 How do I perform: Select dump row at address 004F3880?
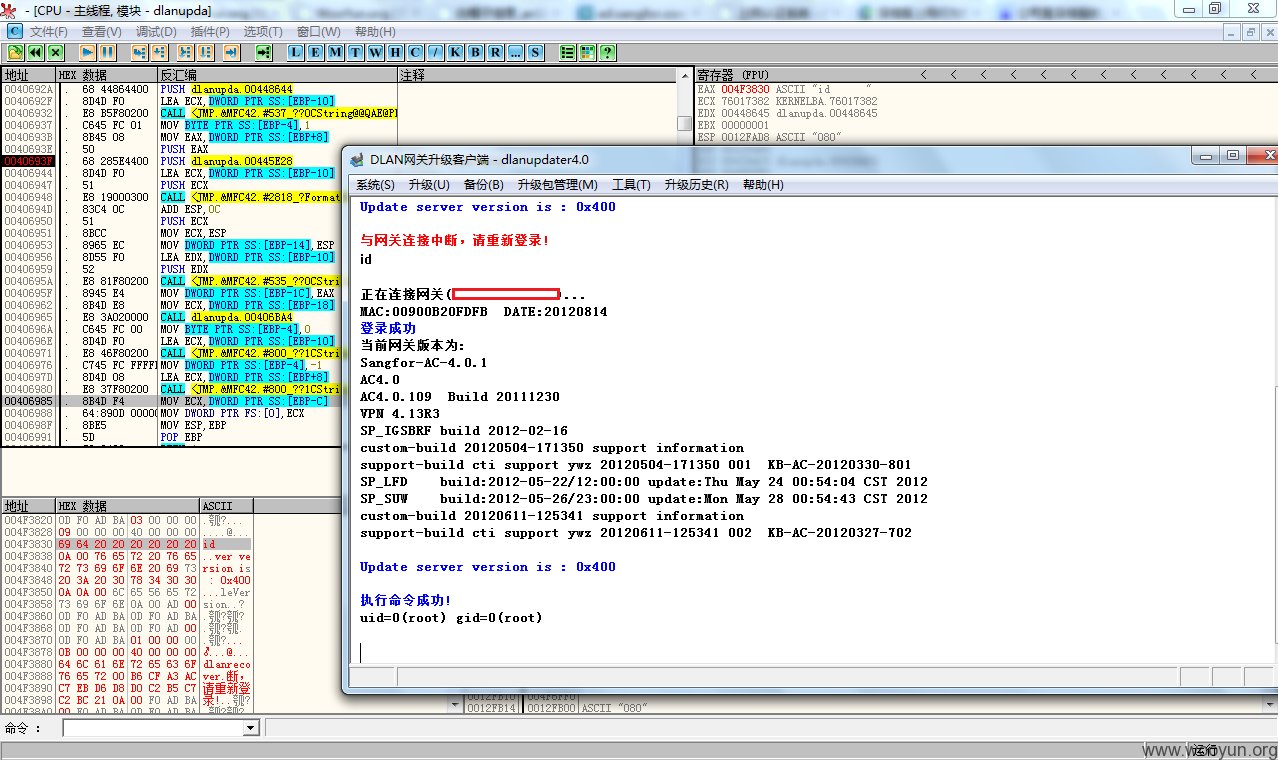(x=127, y=662)
